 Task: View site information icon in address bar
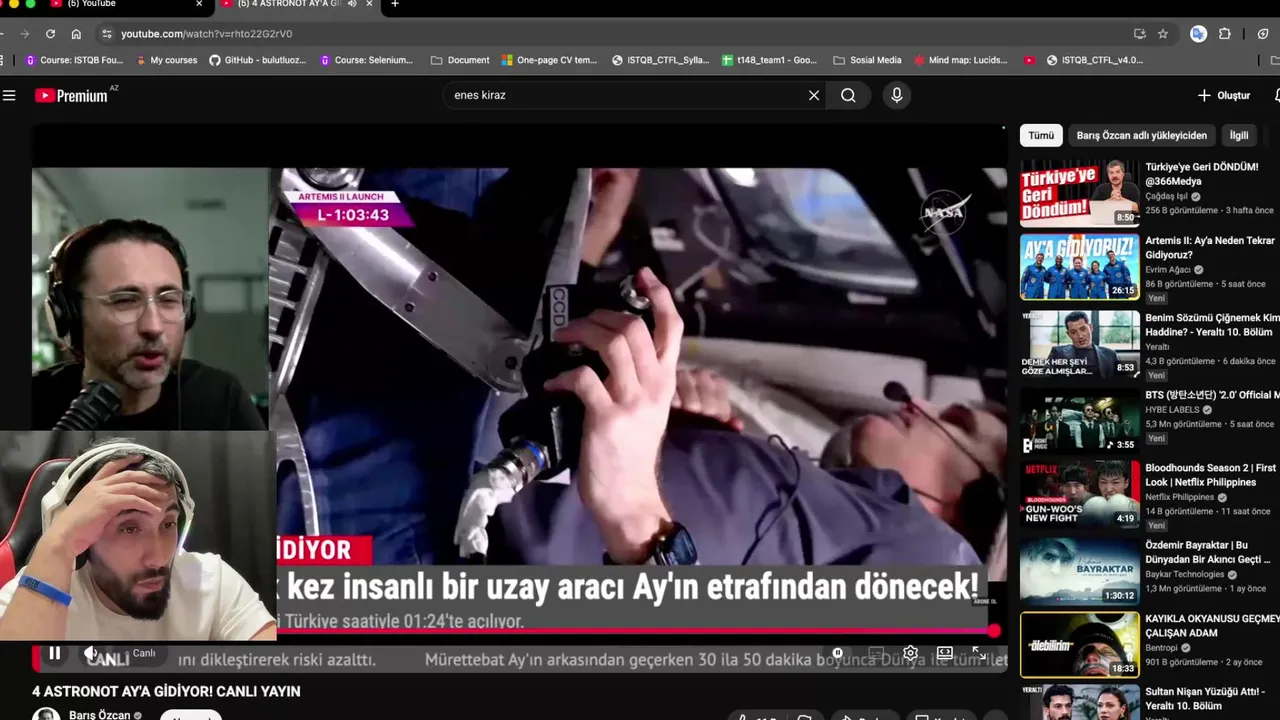tap(107, 34)
